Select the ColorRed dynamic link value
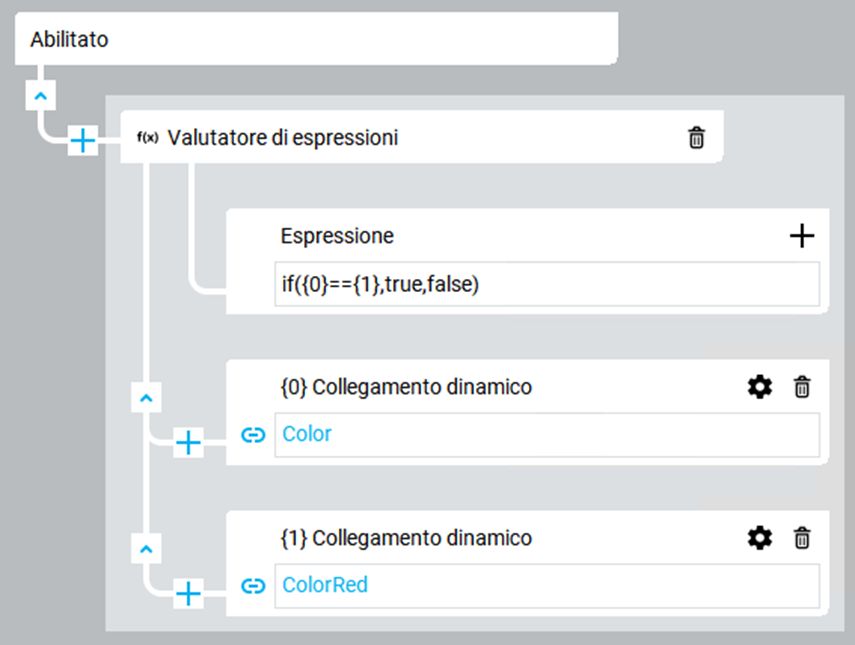This screenshot has height=645, width=855. coord(547,586)
